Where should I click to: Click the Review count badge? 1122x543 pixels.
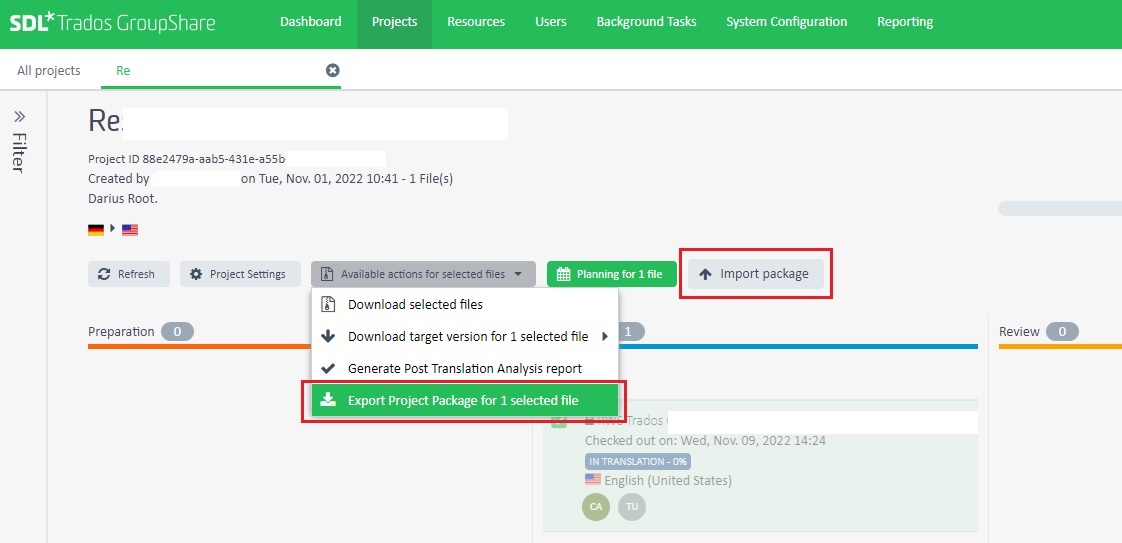1062,332
